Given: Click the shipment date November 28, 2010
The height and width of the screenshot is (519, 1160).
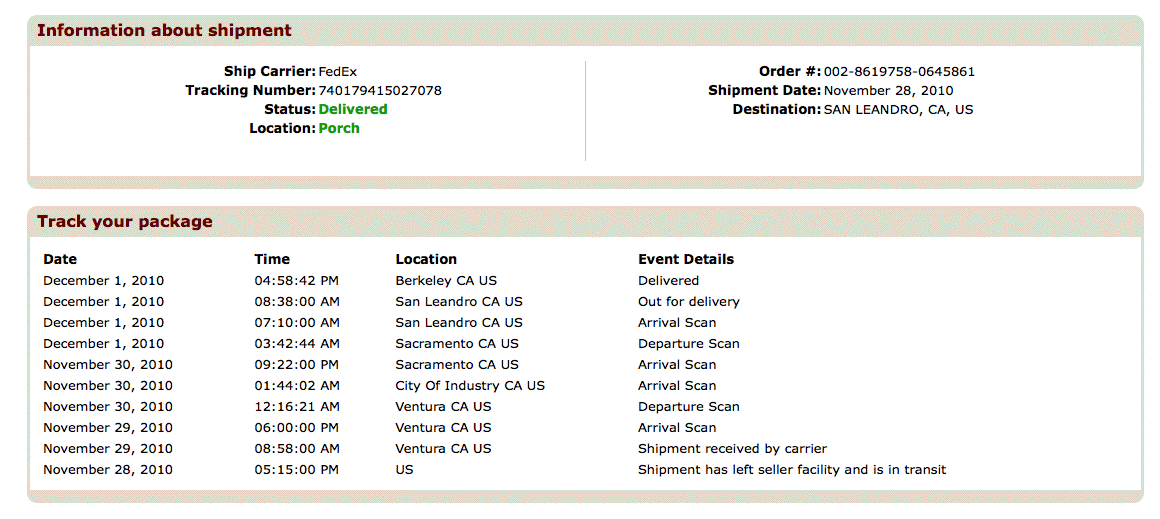Looking at the screenshot, I should pos(888,91).
